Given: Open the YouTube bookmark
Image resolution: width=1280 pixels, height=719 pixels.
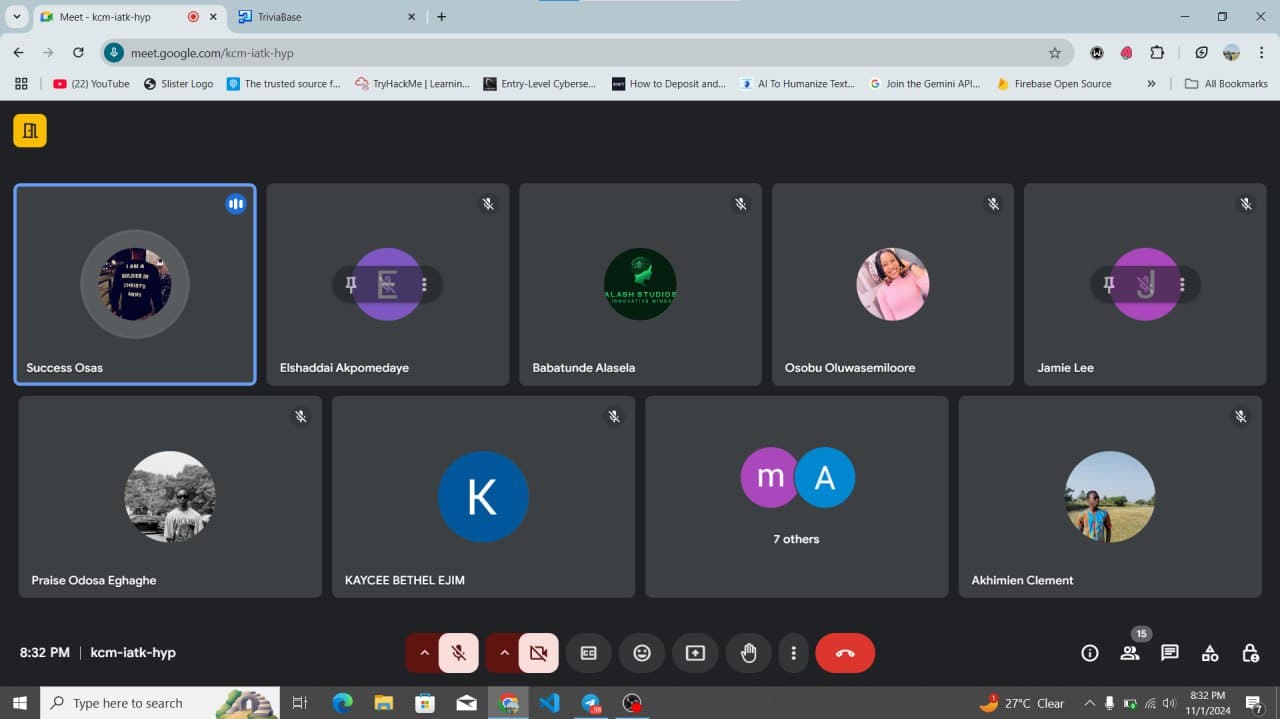Looking at the screenshot, I should point(92,84).
